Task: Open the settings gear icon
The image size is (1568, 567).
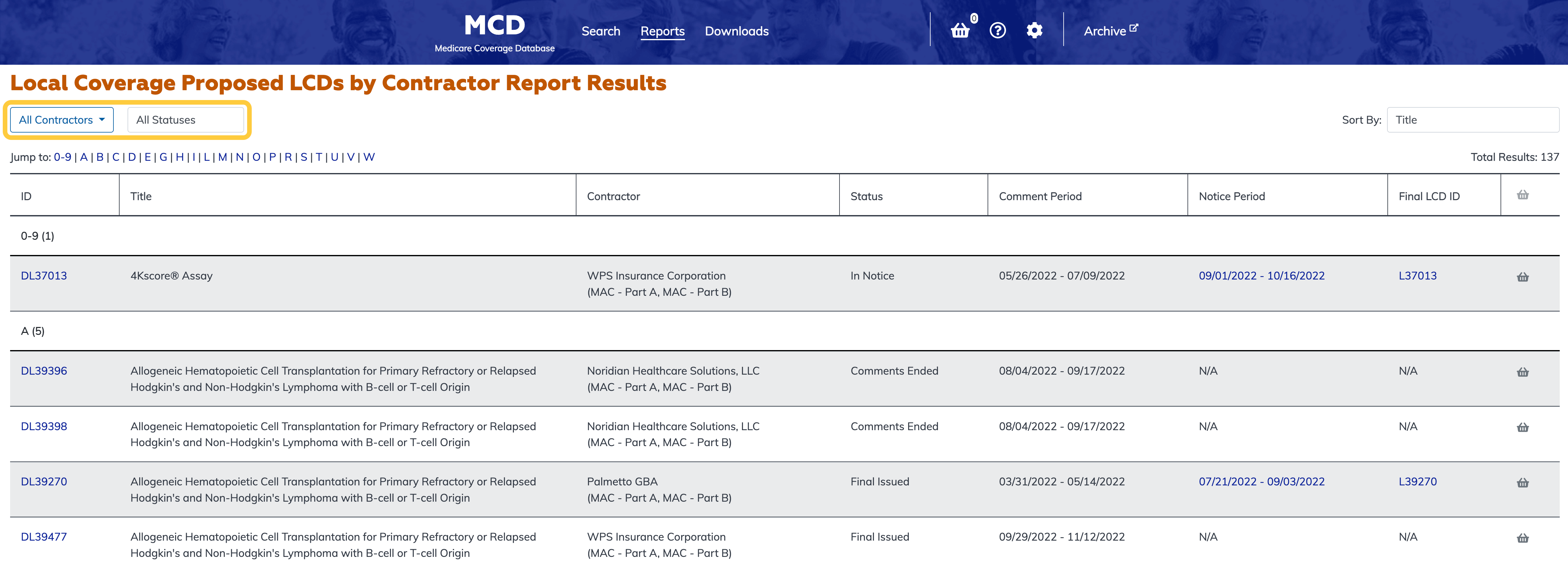Action: point(1034,30)
